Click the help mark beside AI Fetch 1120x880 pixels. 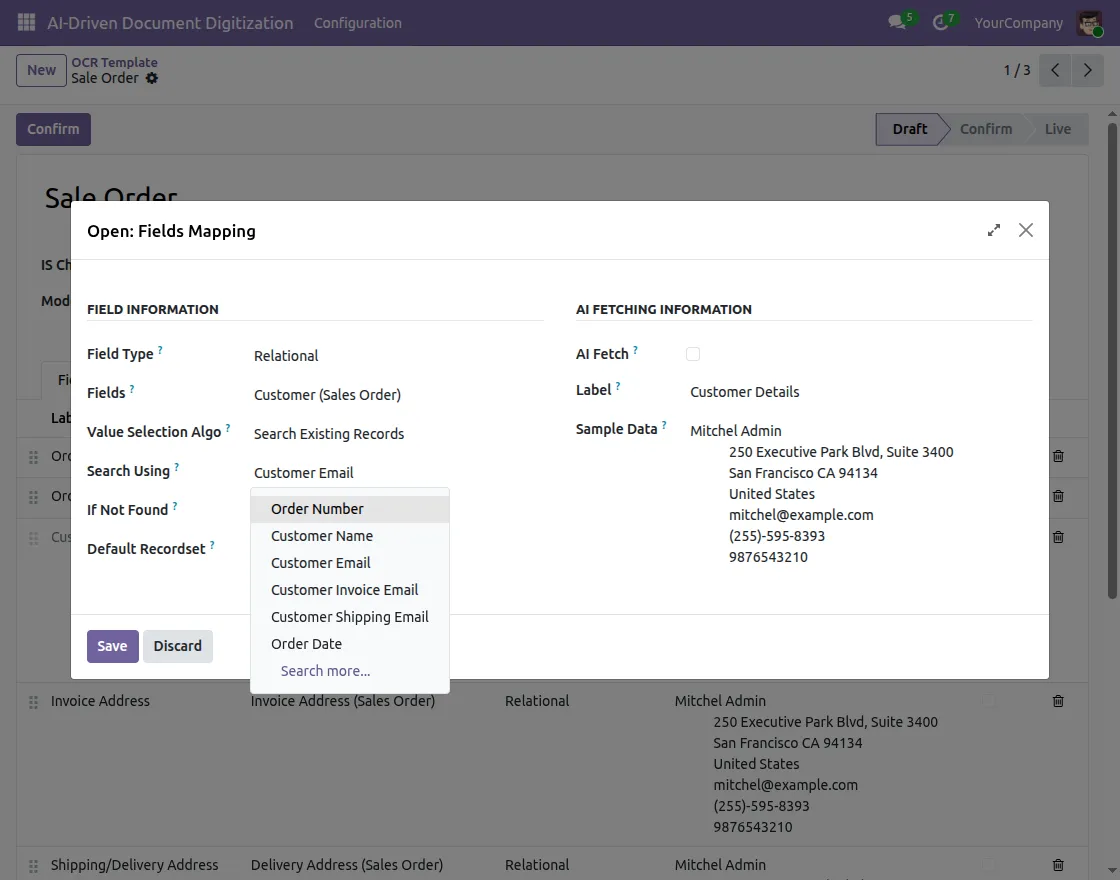(635, 350)
